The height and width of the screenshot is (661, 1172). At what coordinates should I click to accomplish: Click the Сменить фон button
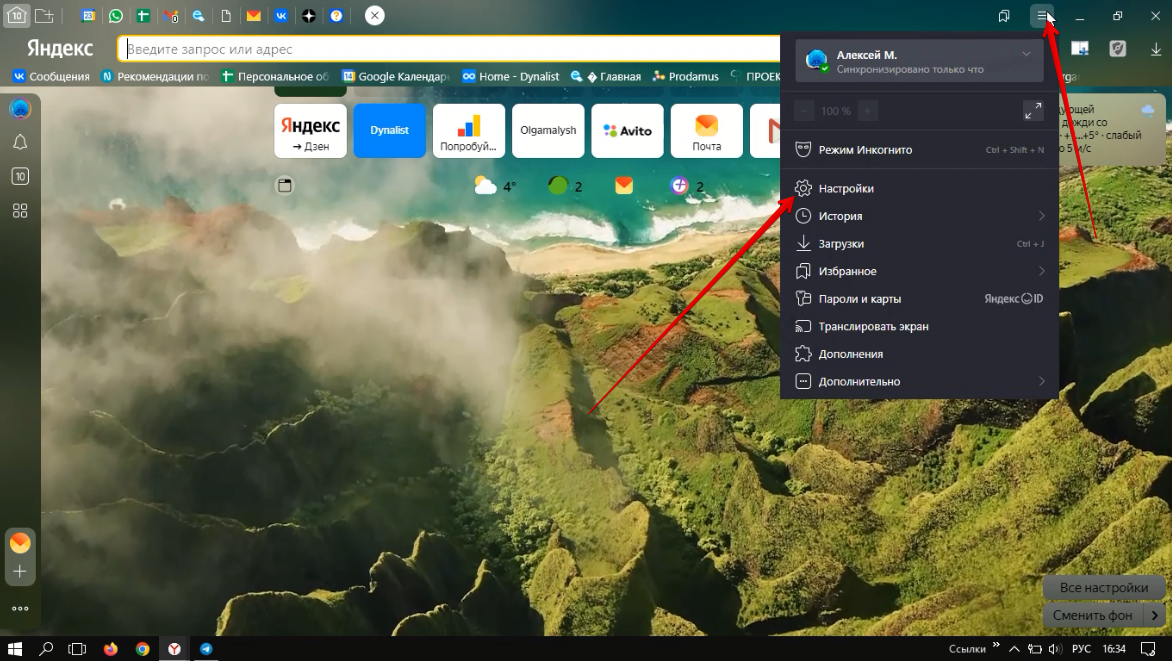point(1093,615)
